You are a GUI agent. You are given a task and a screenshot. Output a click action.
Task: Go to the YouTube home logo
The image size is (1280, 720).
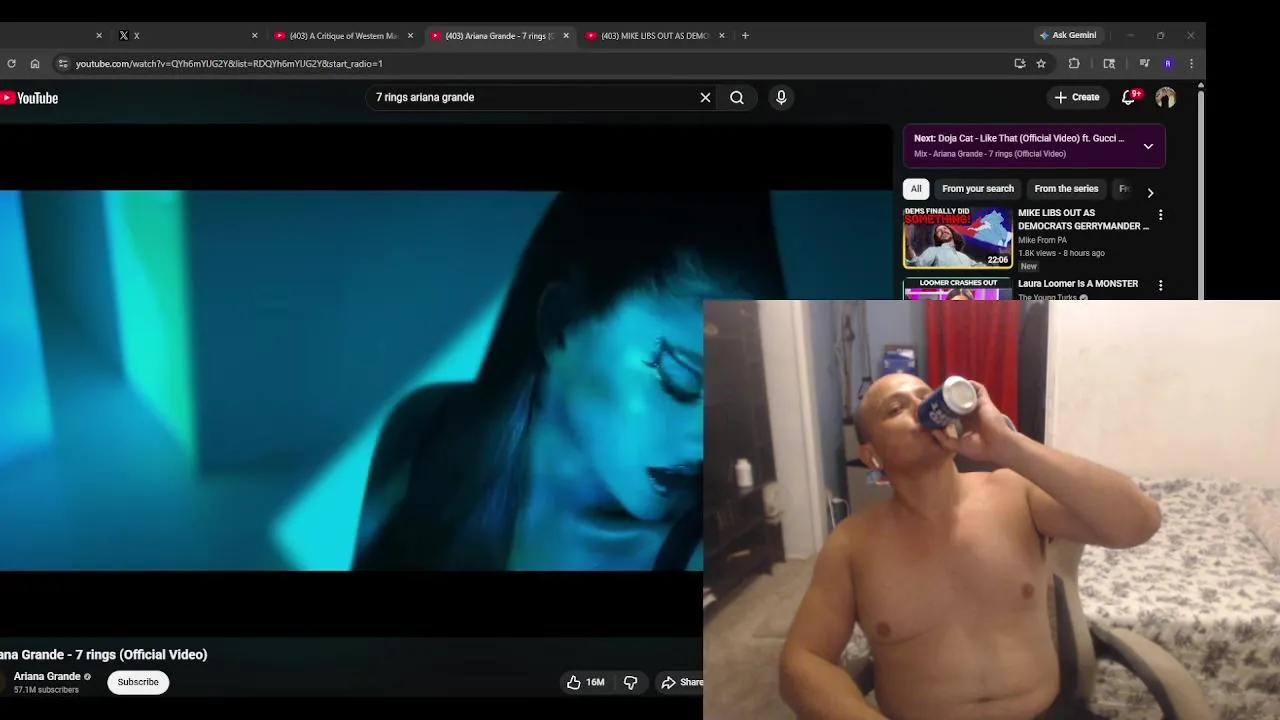(30, 98)
